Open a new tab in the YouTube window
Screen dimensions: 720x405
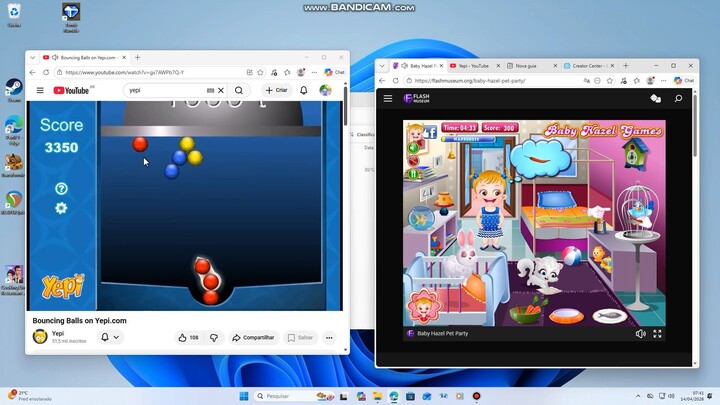(x=137, y=57)
